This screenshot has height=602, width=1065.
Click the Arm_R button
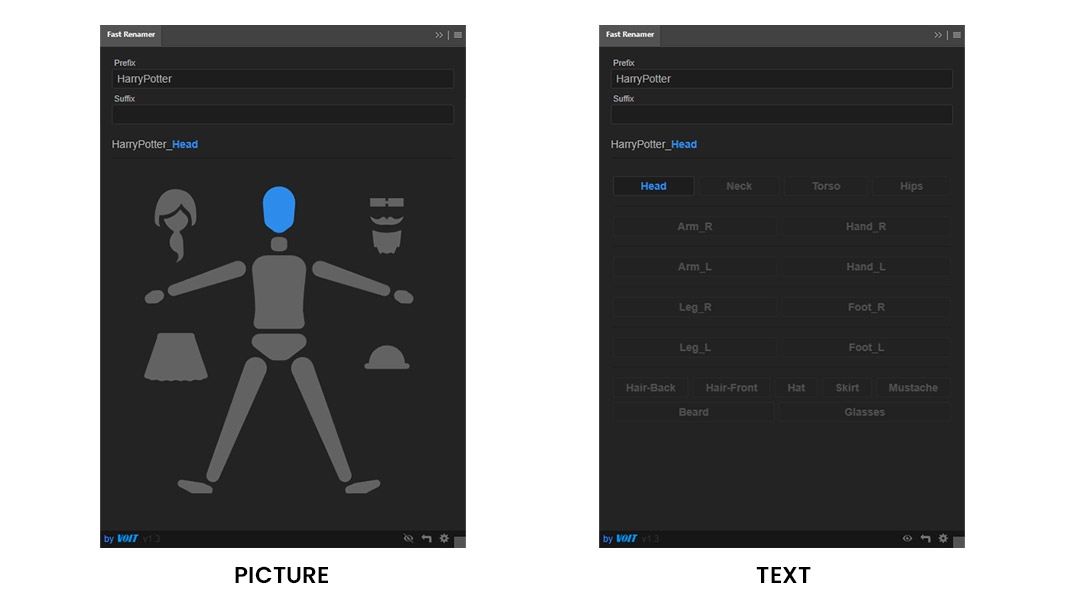pyautogui.click(x=695, y=226)
